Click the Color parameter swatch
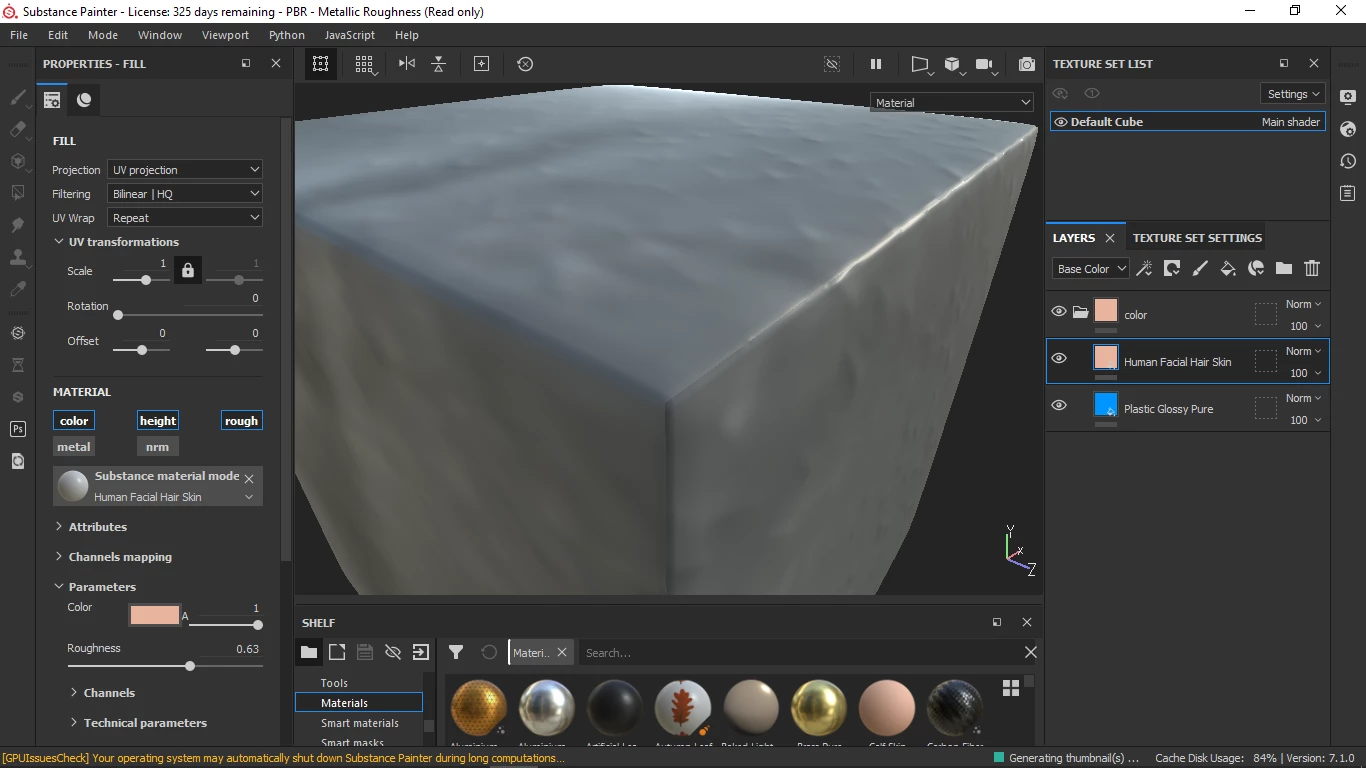 click(x=155, y=615)
